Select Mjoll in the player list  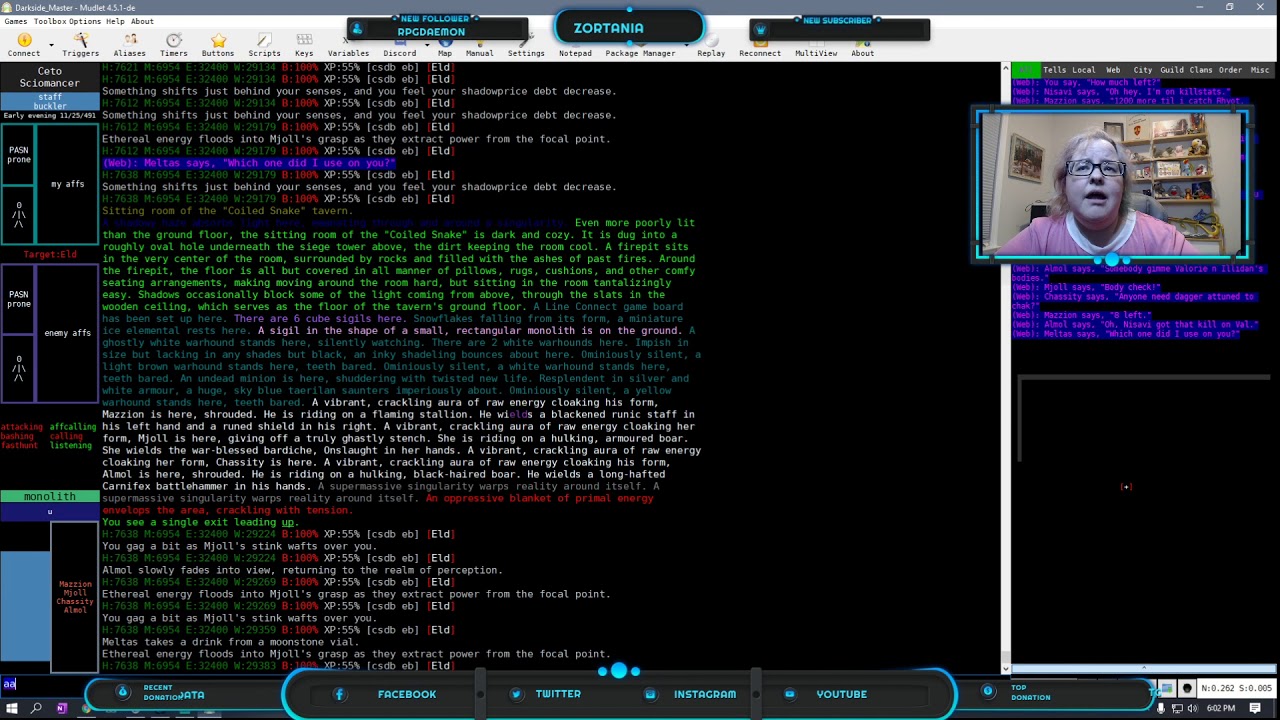(x=75, y=593)
